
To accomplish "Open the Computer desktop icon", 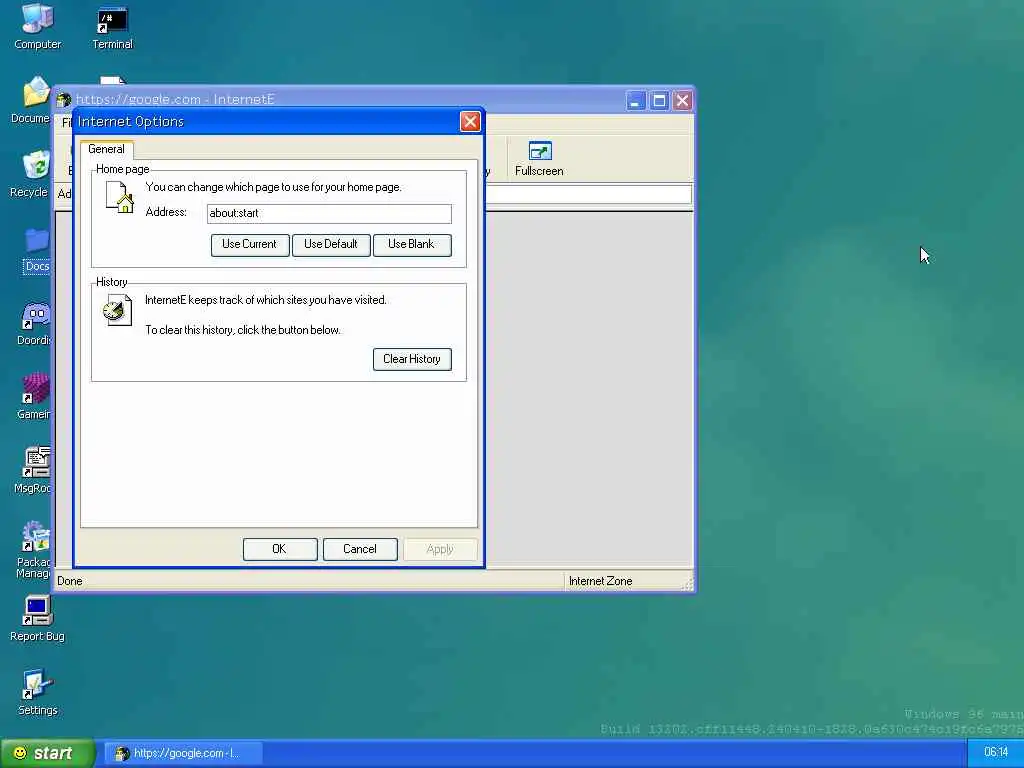I will coord(37,26).
